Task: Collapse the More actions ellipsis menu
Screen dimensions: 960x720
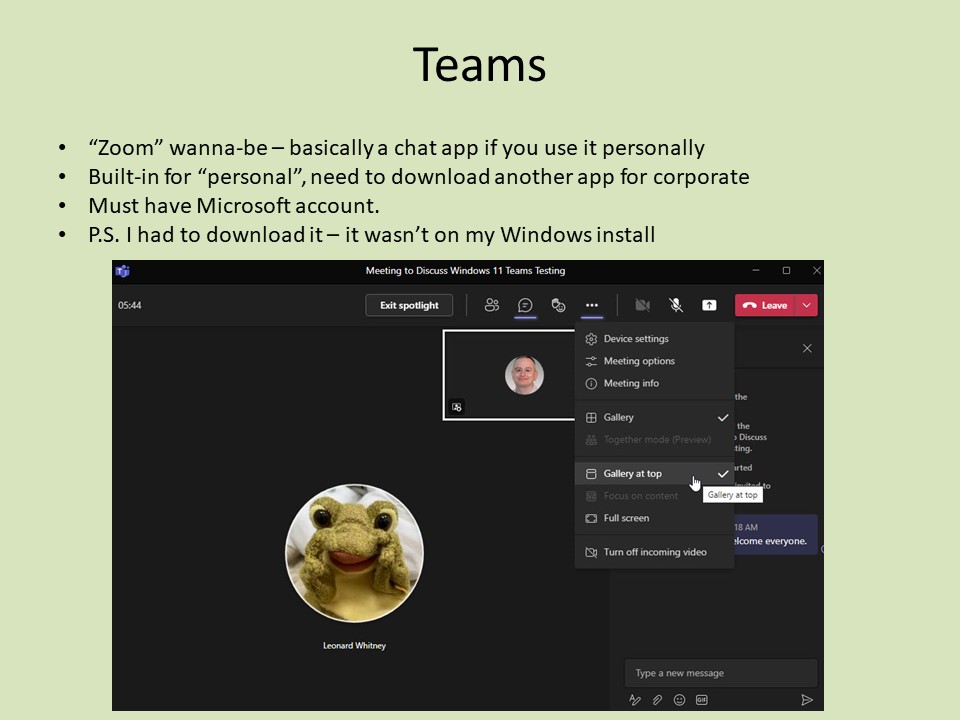Action: click(x=592, y=305)
